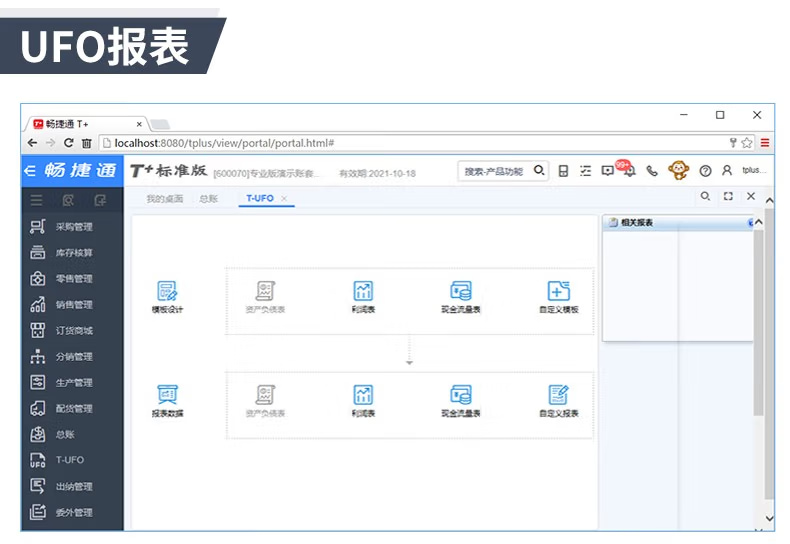Click the phone support icon
The width and height of the screenshot is (790, 544).
click(652, 171)
